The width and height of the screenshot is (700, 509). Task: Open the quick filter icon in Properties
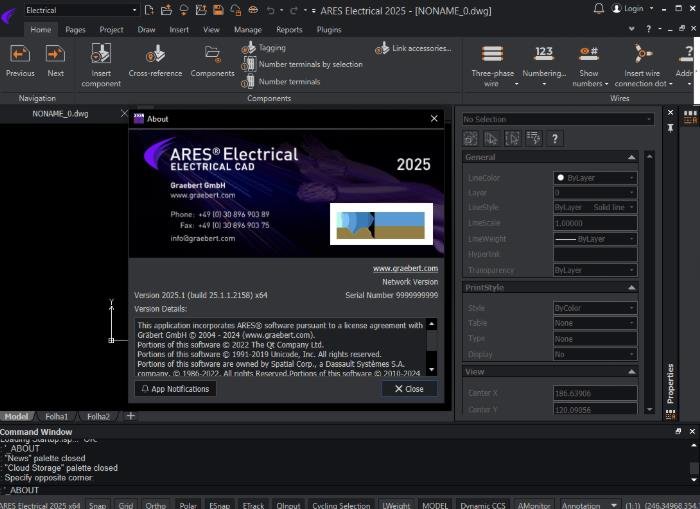pos(533,138)
